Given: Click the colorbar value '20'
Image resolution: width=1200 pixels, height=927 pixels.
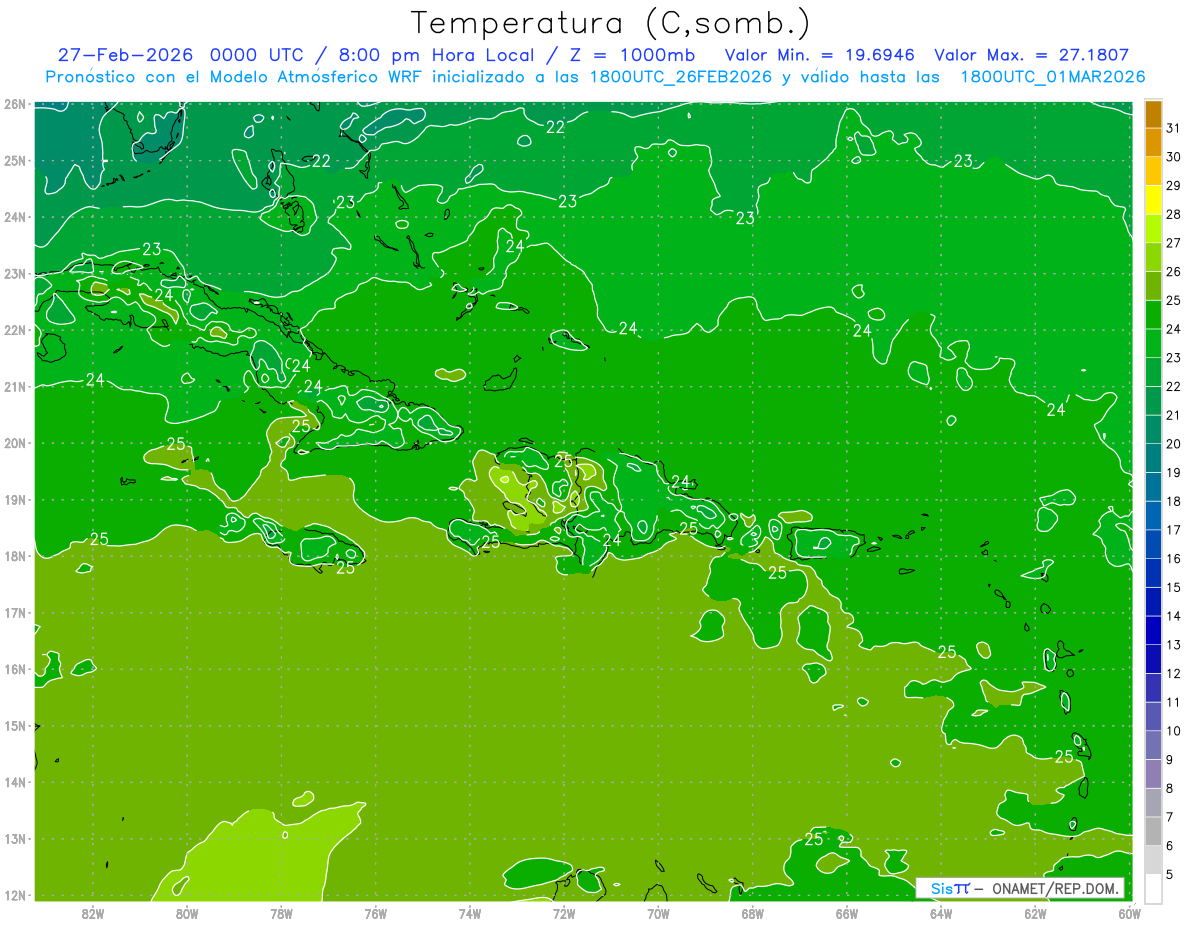Looking at the screenshot, I should coord(1173,444).
